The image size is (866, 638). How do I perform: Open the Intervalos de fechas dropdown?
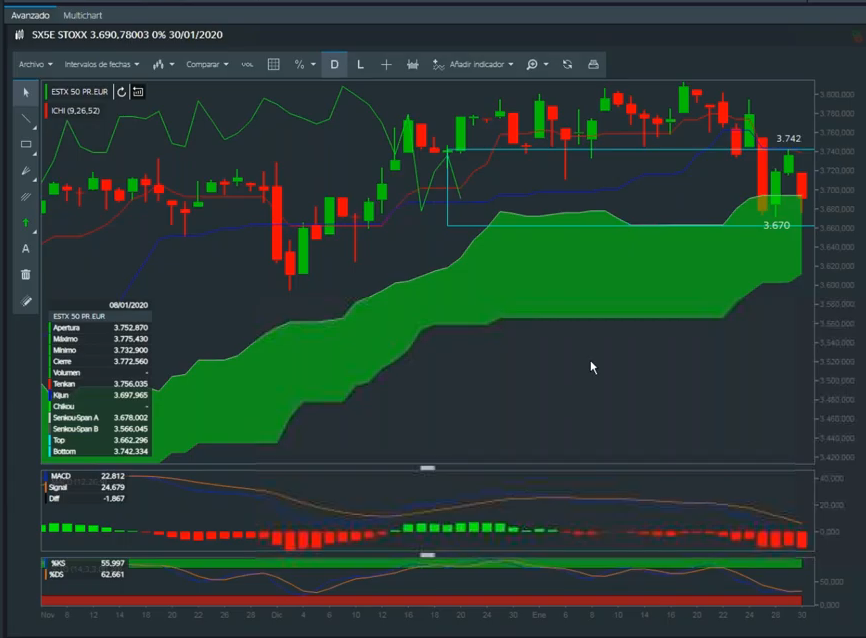coord(102,65)
